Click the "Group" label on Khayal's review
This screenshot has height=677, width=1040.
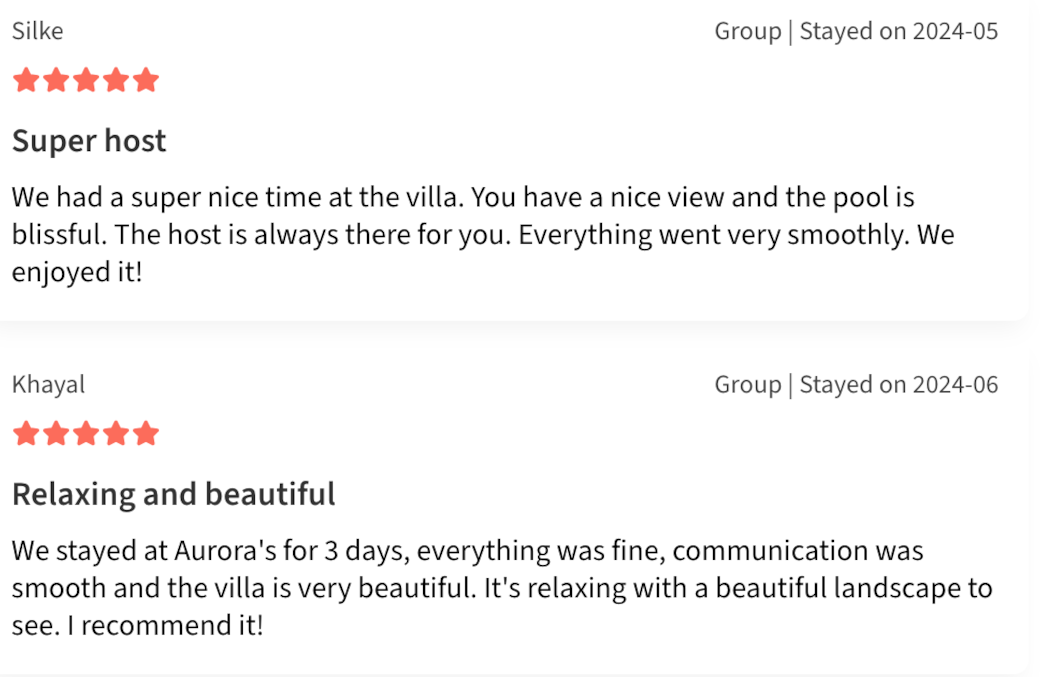coord(747,385)
